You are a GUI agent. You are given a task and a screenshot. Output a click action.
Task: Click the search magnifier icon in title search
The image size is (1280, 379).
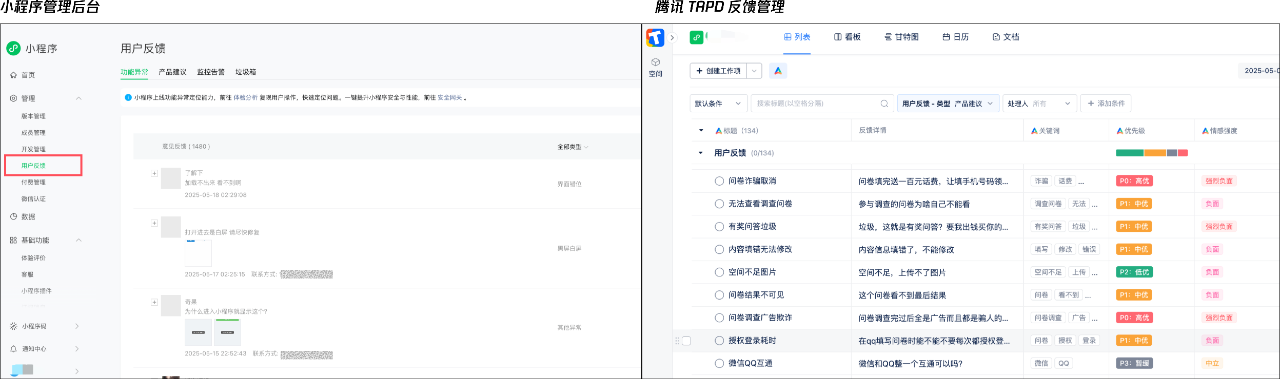pos(884,103)
